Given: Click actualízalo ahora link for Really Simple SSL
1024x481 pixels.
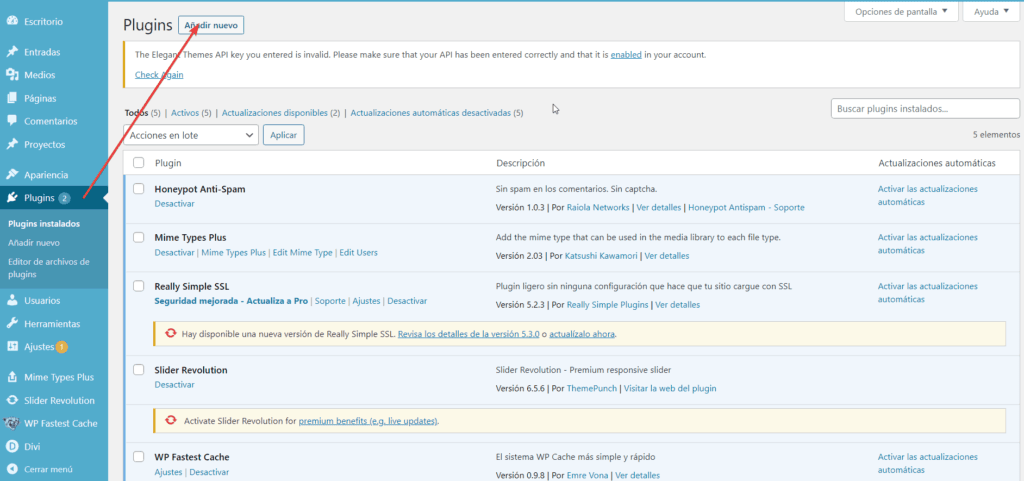Looking at the screenshot, I should (581, 334).
